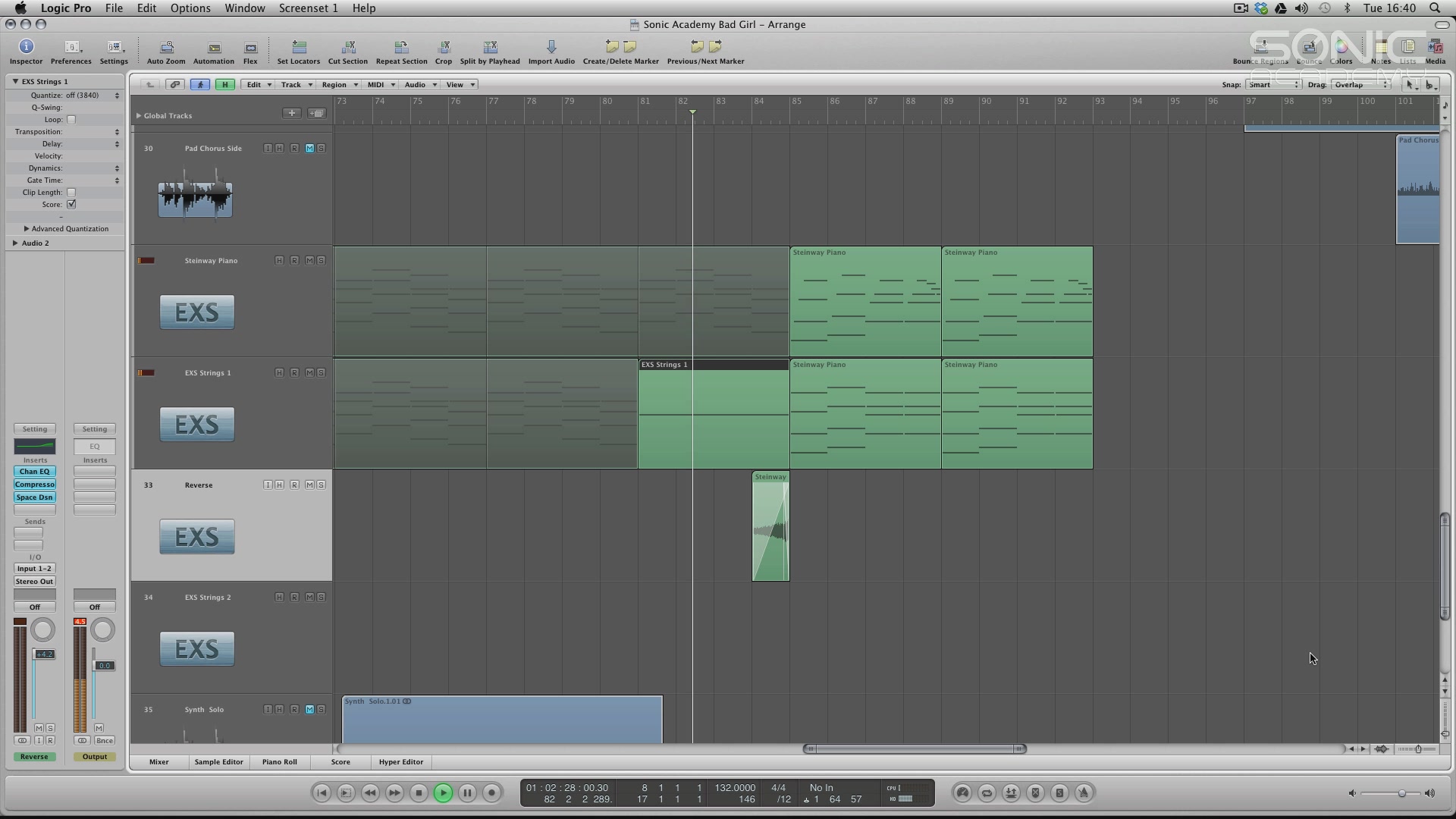This screenshot has width=1456, height=819.
Task: Solo the Steinway Piano track
Action: click(x=322, y=261)
